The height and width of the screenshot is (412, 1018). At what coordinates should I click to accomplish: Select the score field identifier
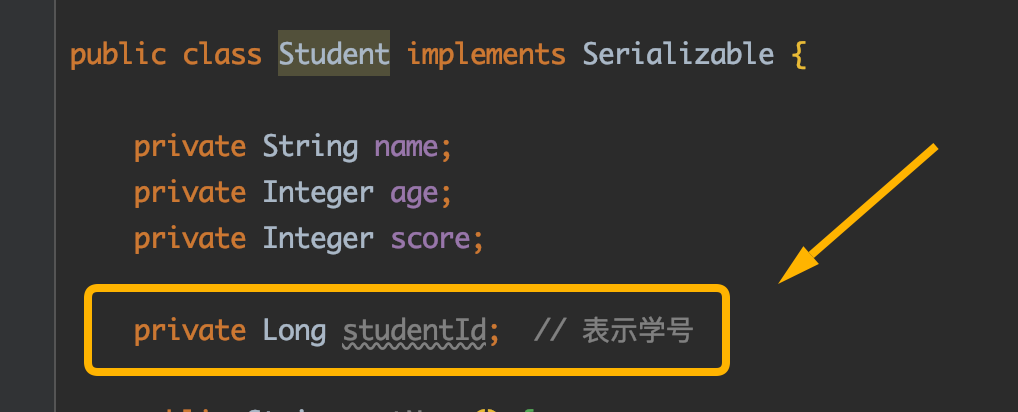click(430, 240)
